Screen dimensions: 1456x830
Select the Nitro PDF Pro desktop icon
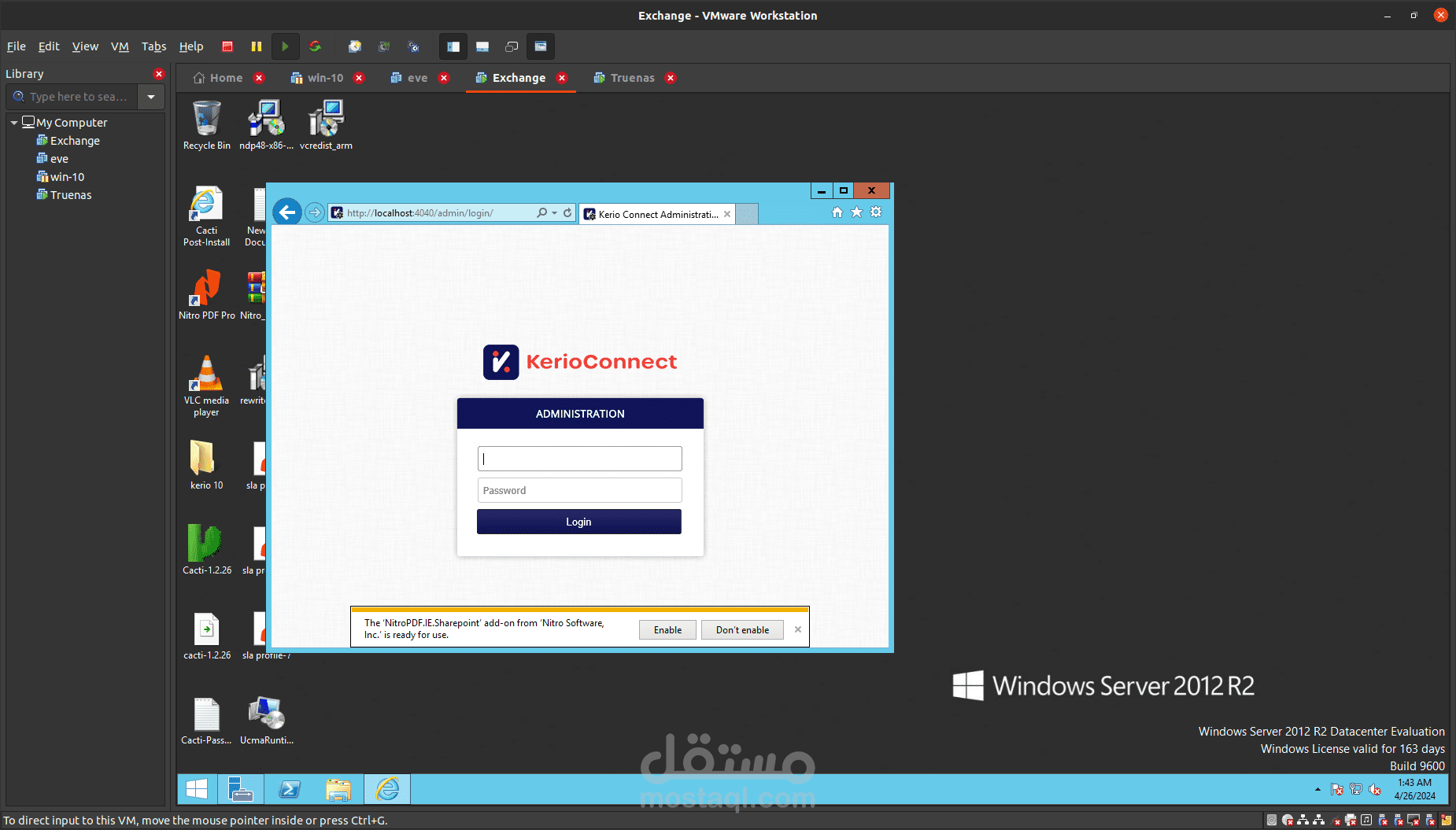click(x=206, y=295)
